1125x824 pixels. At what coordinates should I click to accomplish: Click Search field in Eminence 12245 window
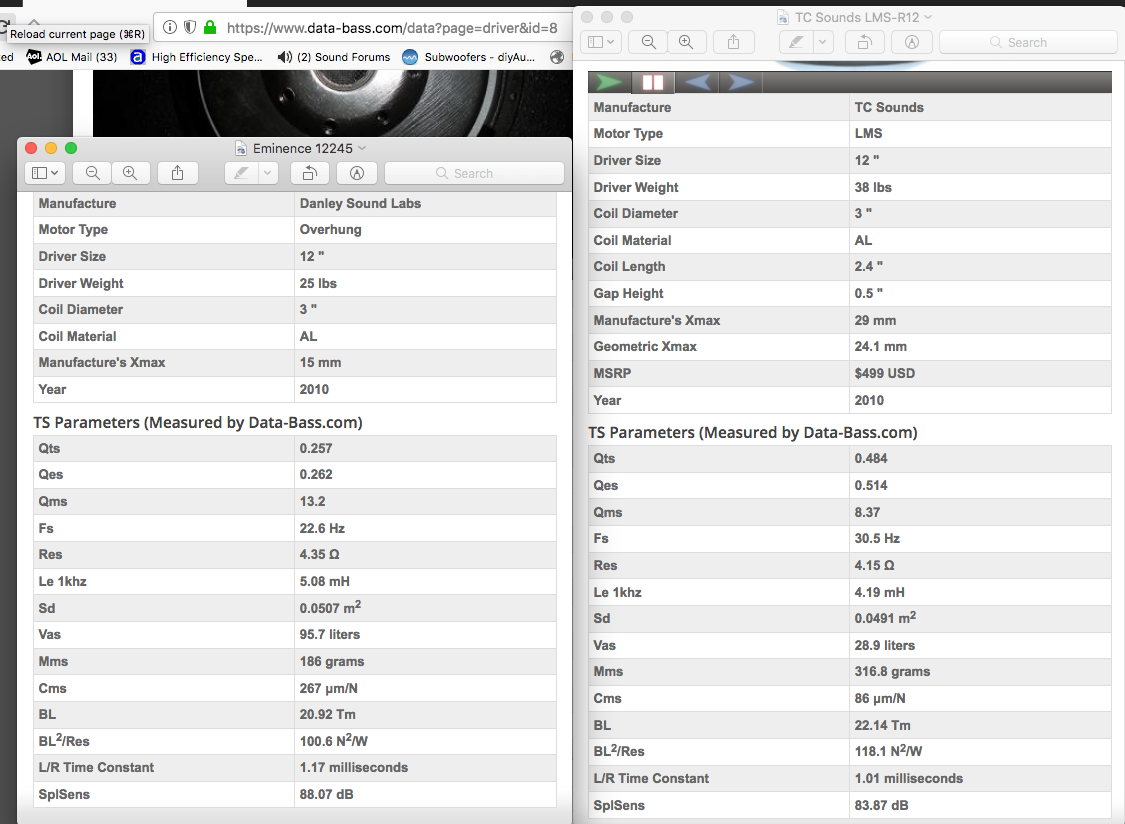point(474,173)
